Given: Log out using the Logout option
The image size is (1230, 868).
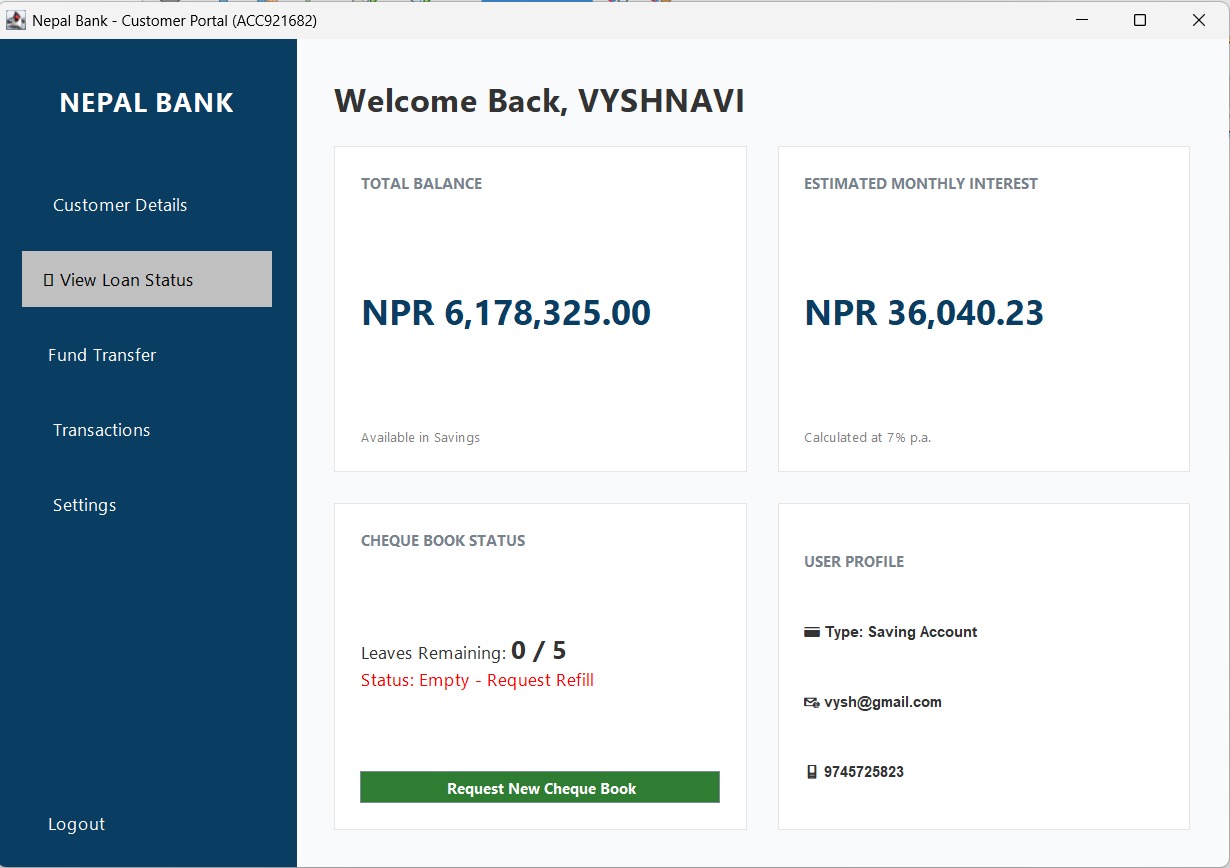Looking at the screenshot, I should coord(77,824).
